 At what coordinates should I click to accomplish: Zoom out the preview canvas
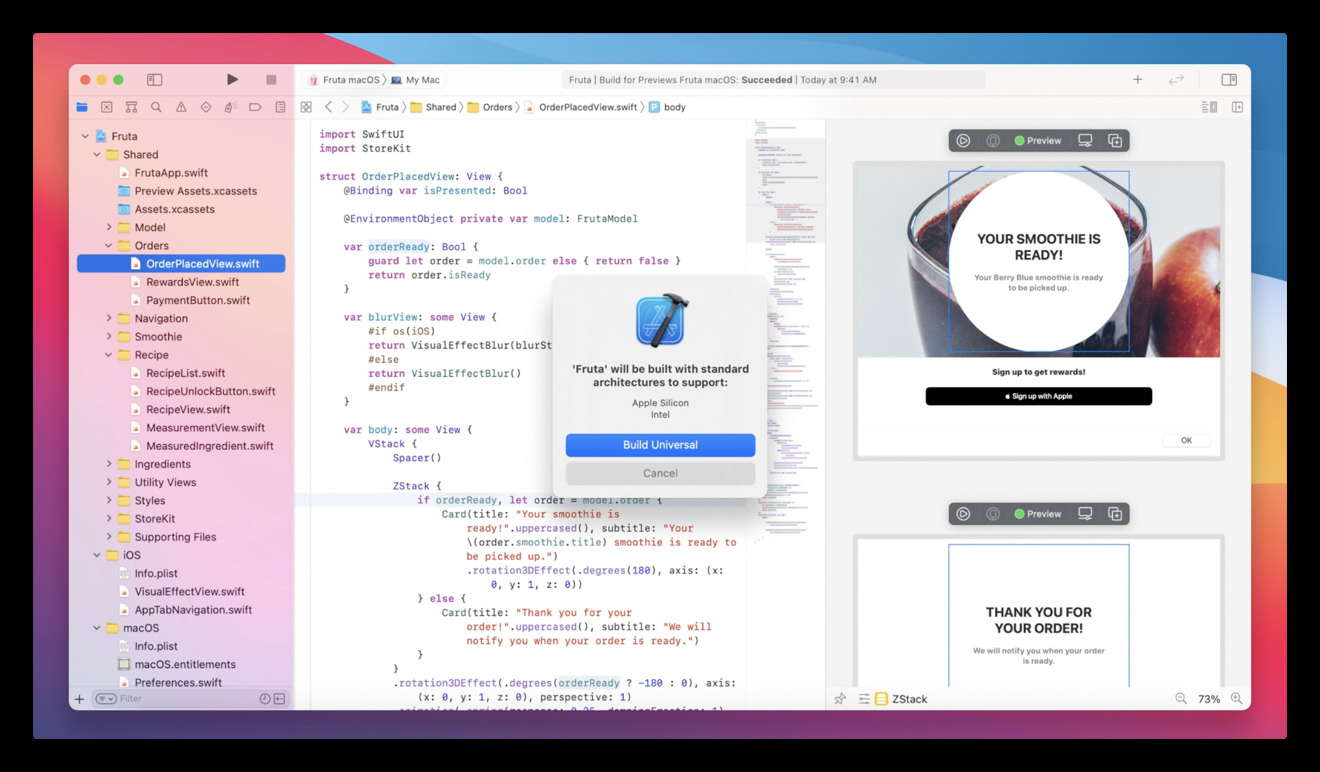point(1181,699)
